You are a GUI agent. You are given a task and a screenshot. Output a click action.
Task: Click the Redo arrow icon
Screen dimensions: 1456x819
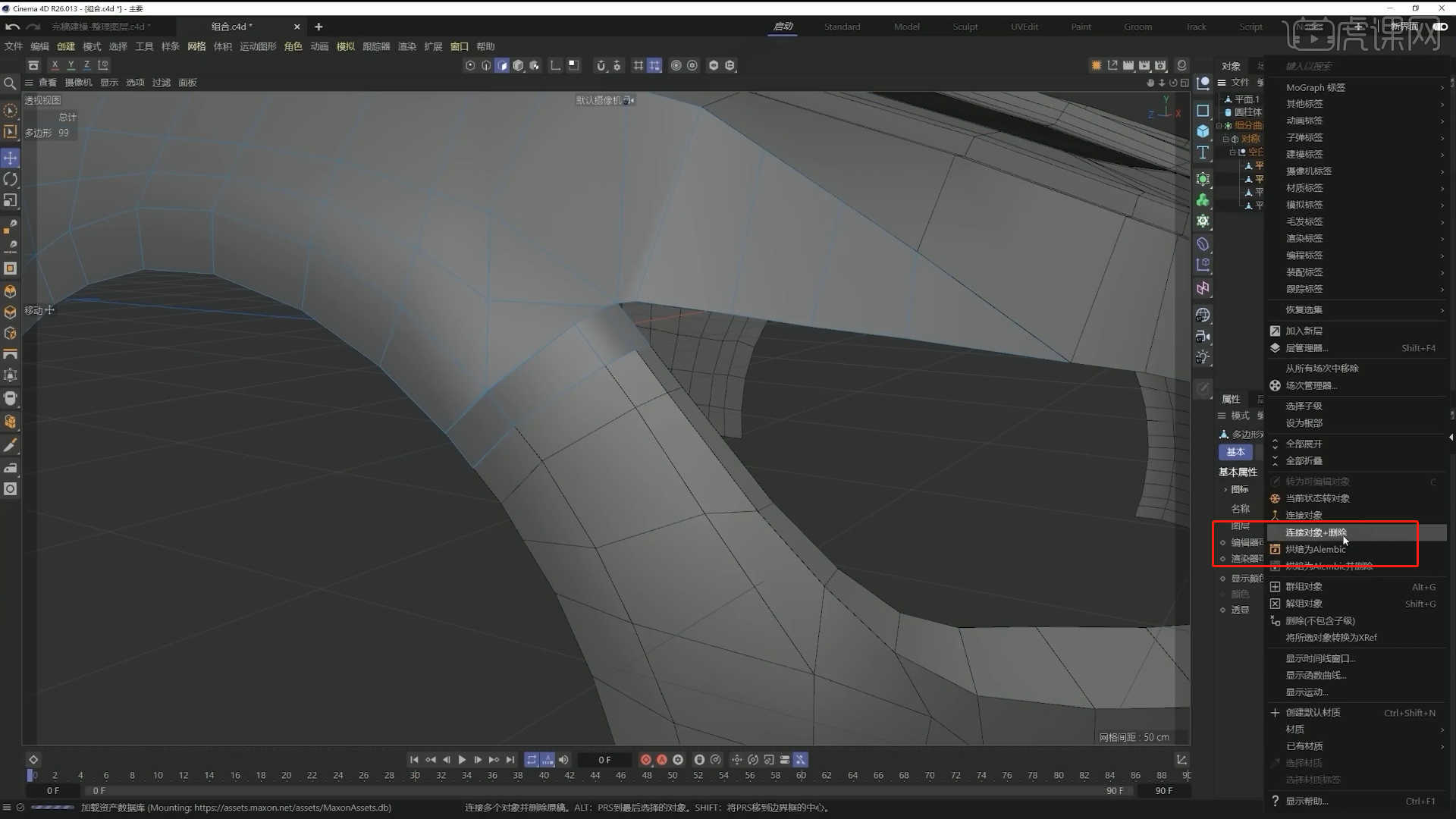33,27
